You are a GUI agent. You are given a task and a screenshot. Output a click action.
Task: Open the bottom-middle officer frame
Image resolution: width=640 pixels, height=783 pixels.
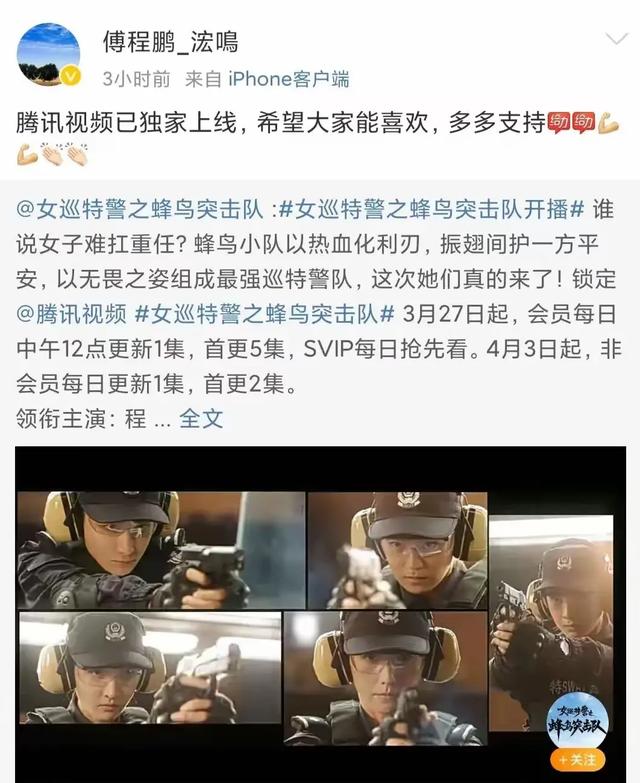385,677
